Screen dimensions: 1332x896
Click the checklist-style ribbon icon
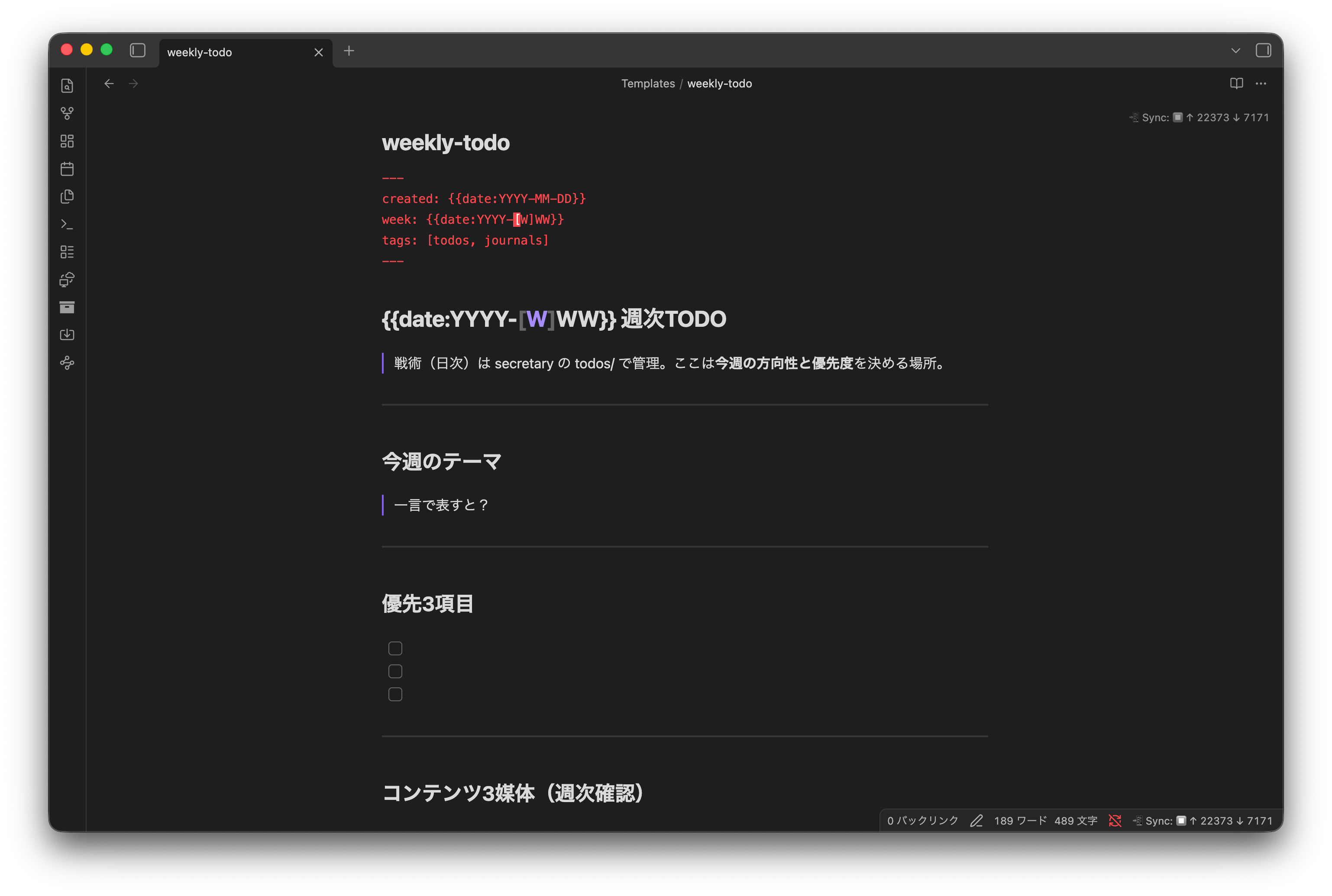coord(67,252)
